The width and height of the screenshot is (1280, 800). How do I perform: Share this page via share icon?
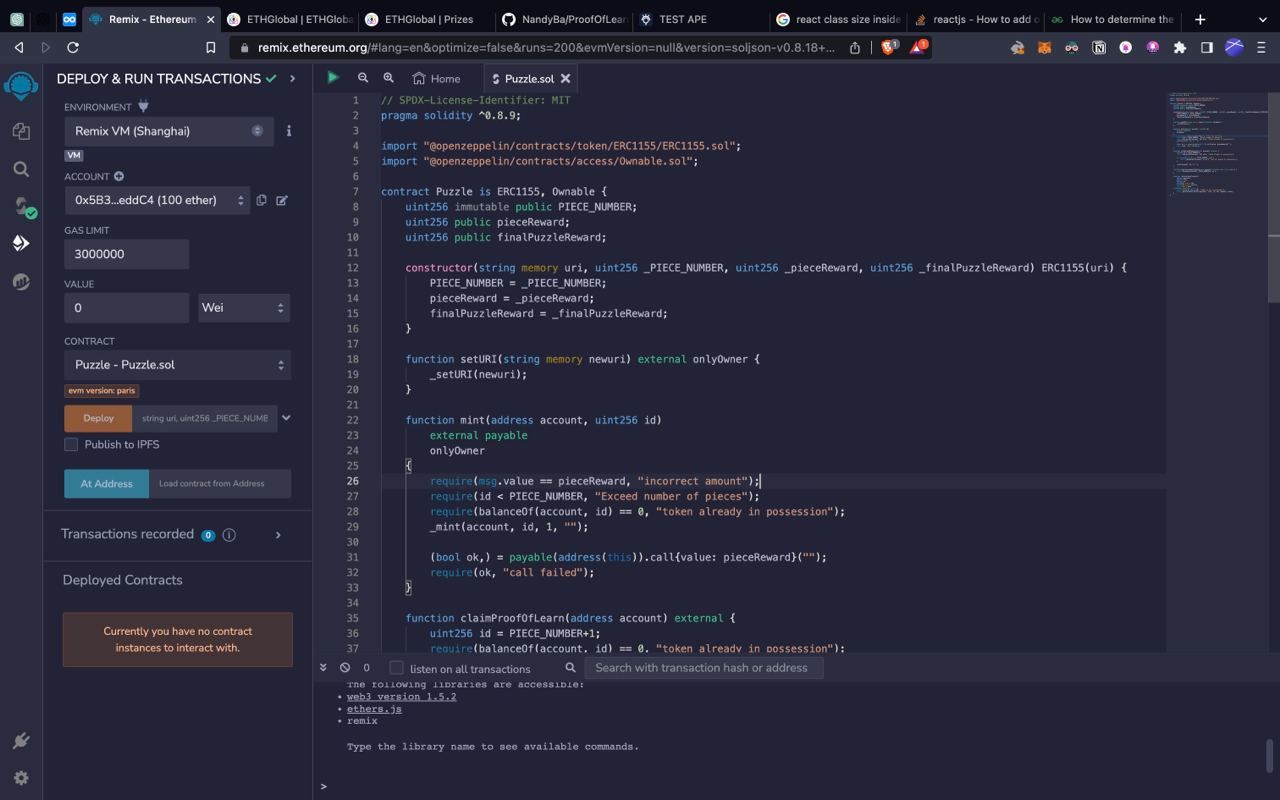click(855, 47)
